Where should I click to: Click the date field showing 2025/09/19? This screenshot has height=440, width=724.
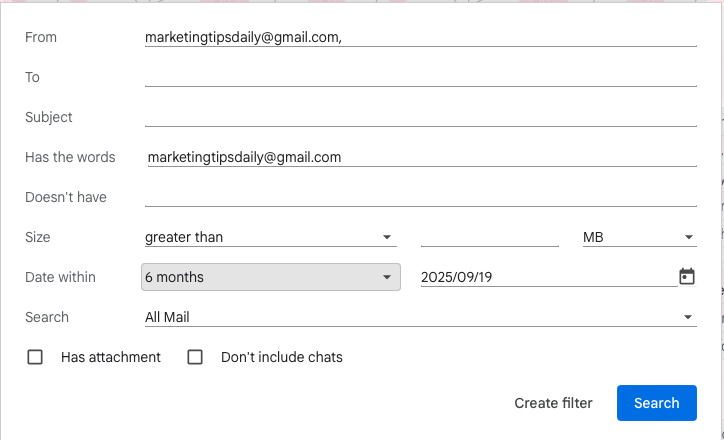pyautogui.click(x=545, y=277)
